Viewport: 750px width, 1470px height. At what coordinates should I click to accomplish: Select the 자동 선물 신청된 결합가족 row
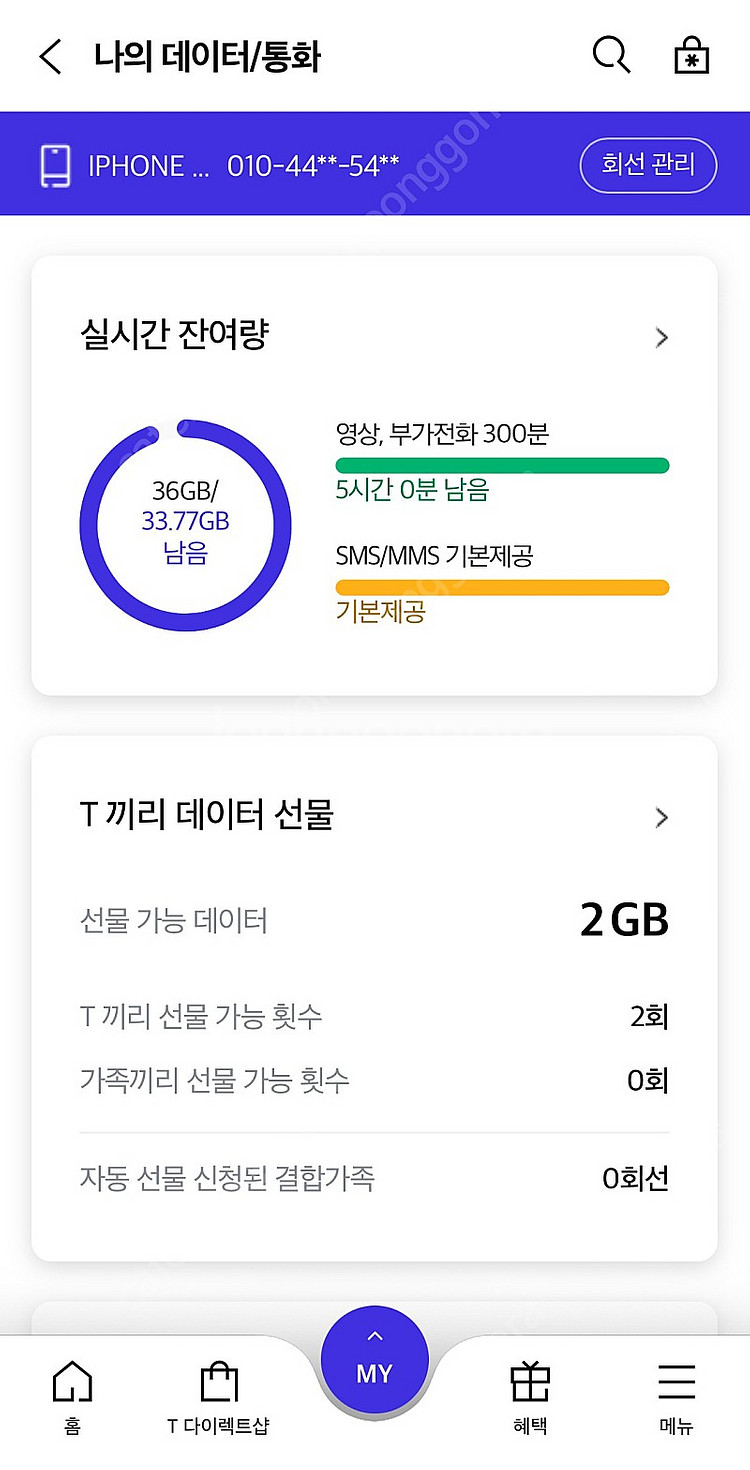[374, 1178]
